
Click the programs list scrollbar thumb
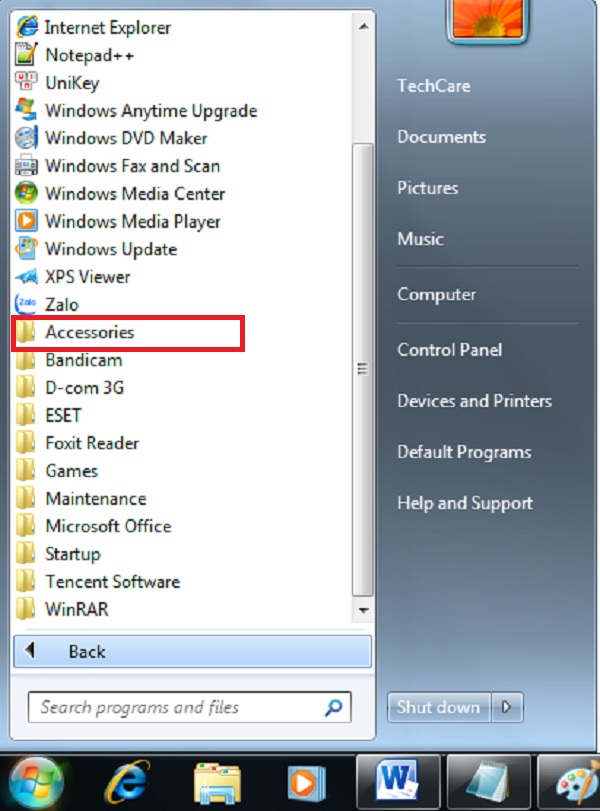(363, 365)
